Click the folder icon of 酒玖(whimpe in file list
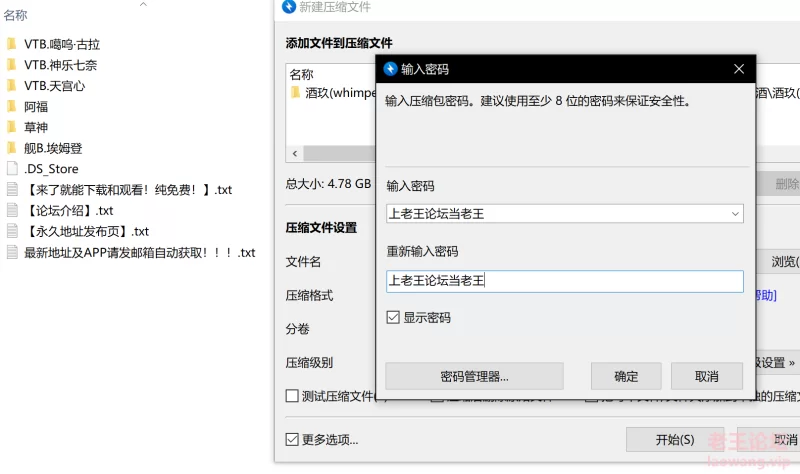Screen dimensions: 800x474 [x=295, y=92]
